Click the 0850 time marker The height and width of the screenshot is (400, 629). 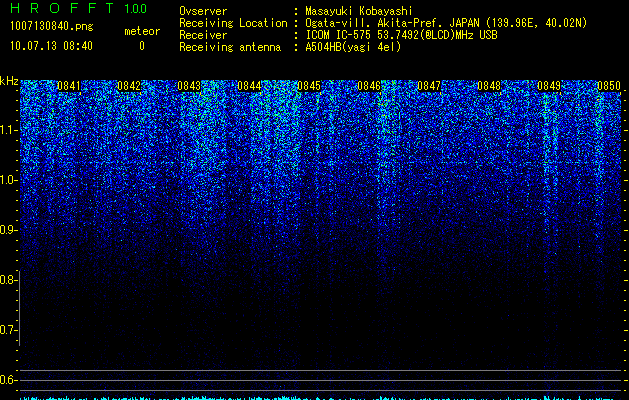609,86
